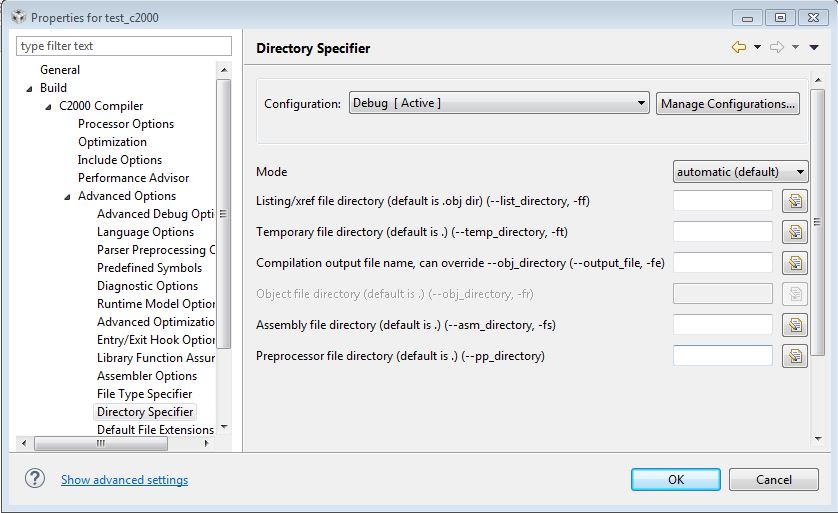
Task: Open the Configuration dropdown
Action: [500, 103]
